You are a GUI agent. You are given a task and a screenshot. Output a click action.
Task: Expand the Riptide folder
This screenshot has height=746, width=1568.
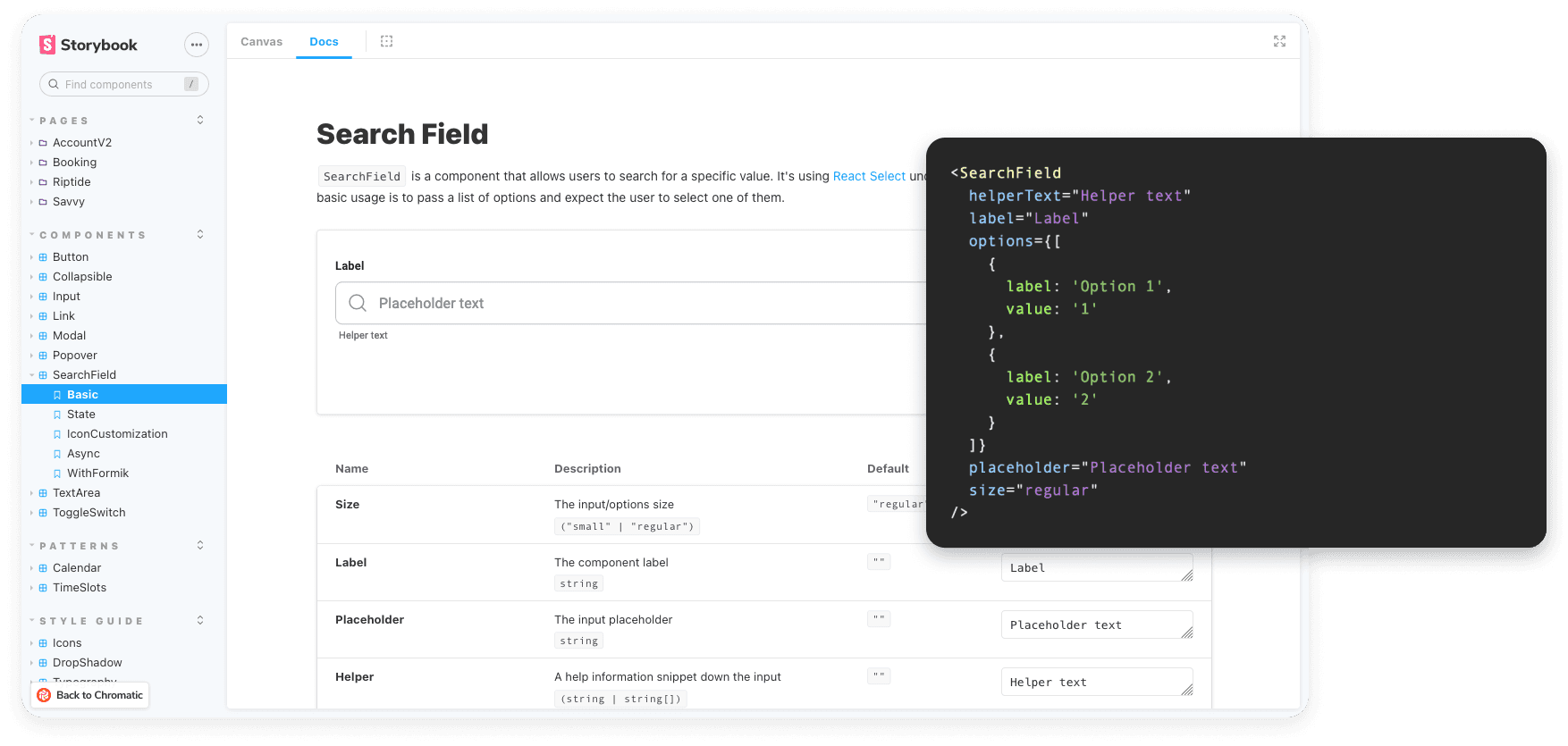point(31,182)
